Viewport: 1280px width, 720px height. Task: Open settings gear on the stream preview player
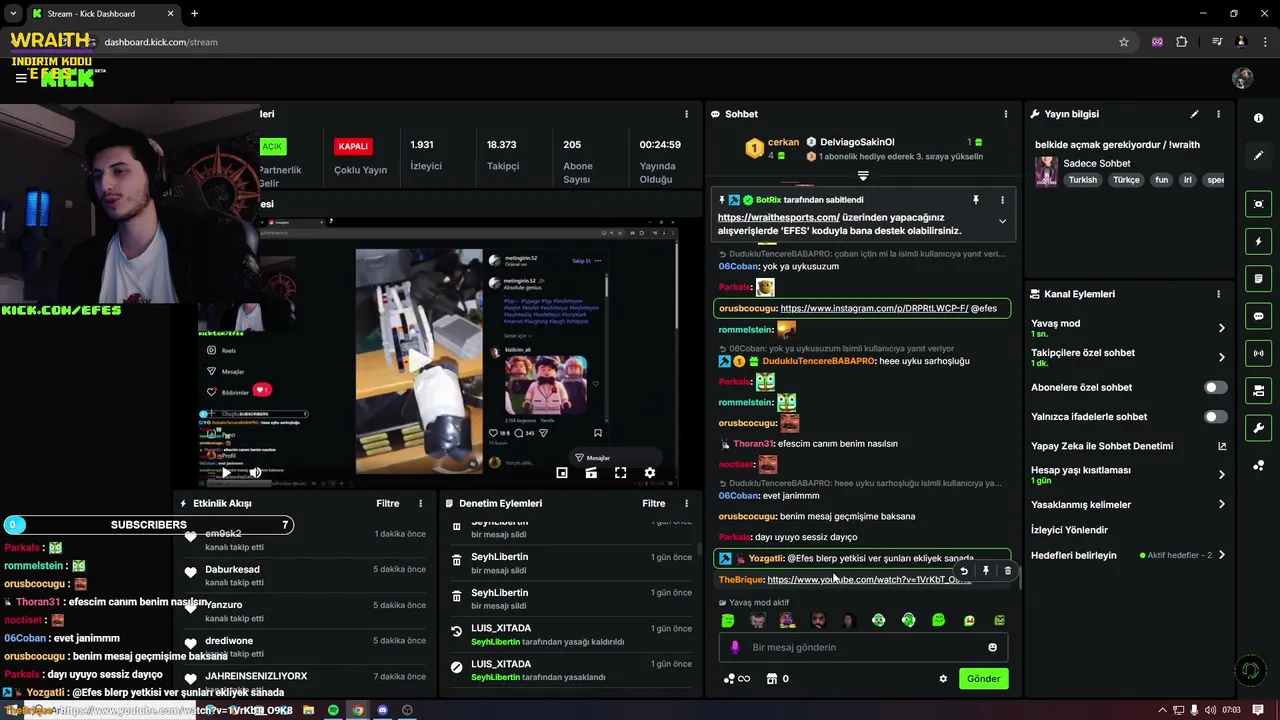click(650, 472)
